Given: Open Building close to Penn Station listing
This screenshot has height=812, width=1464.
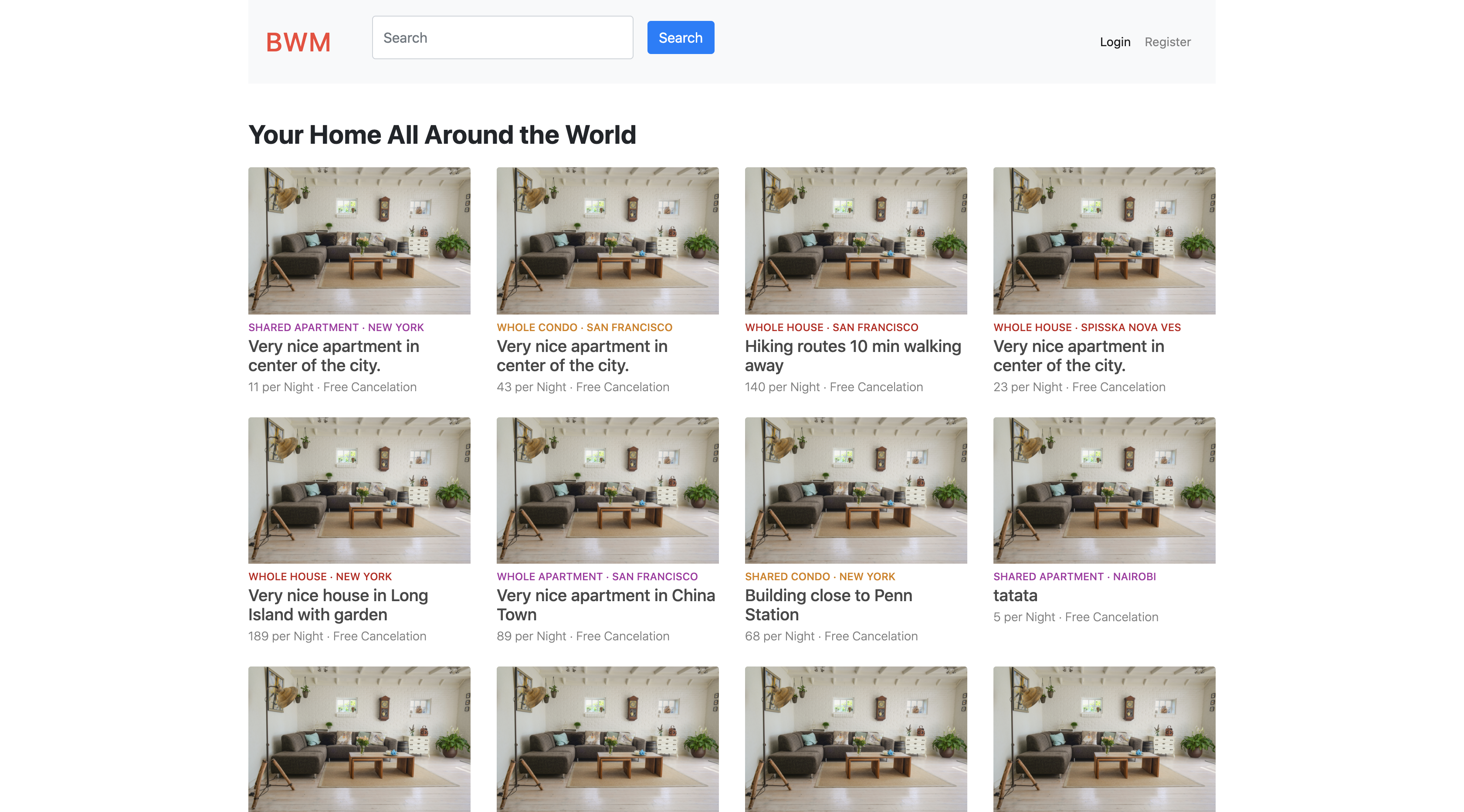Looking at the screenshot, I should point(828,605).
